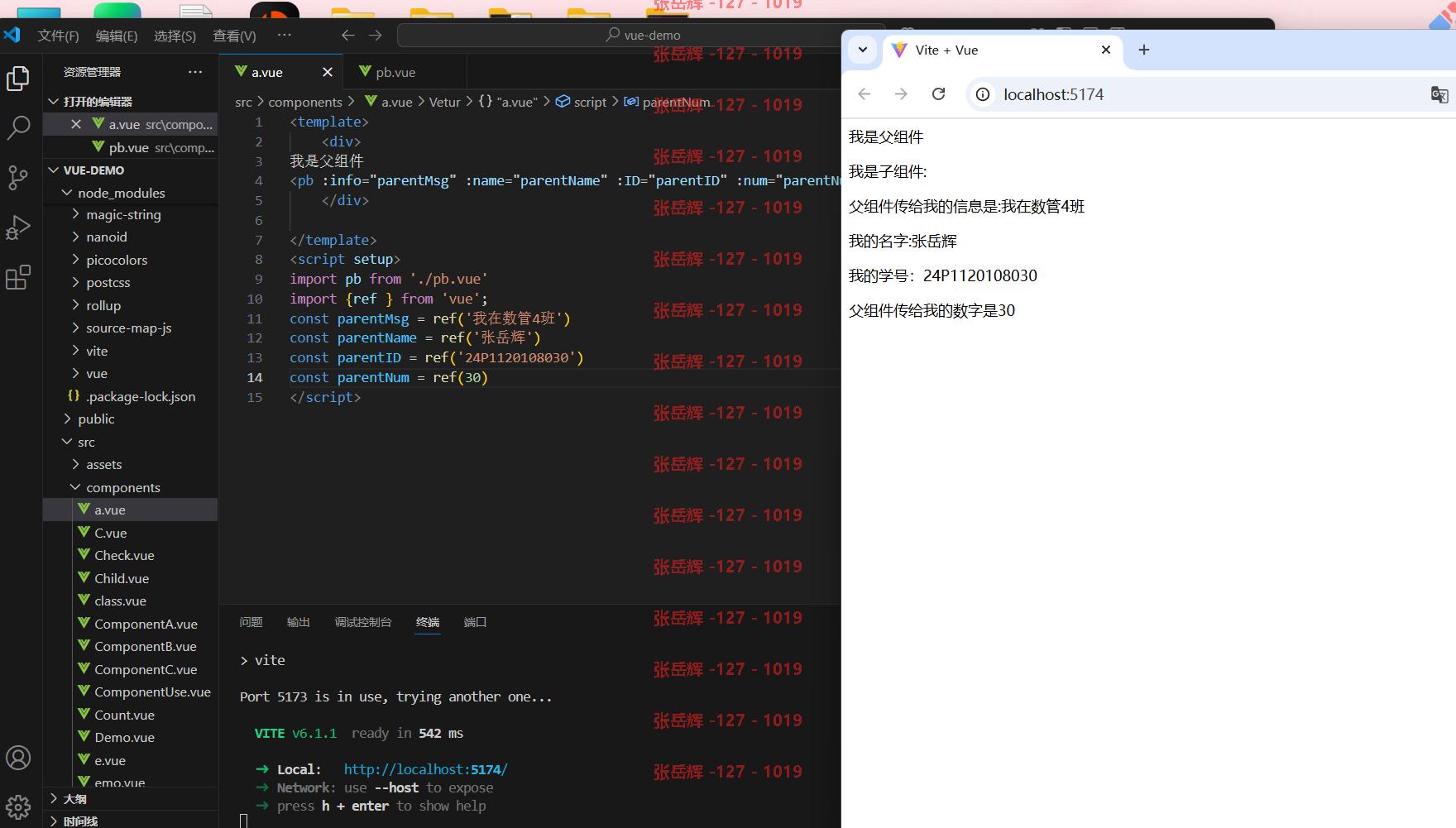Screen dimensions: 1456x828
Task: Collapse the components folder
Action: tap(76, 487)
